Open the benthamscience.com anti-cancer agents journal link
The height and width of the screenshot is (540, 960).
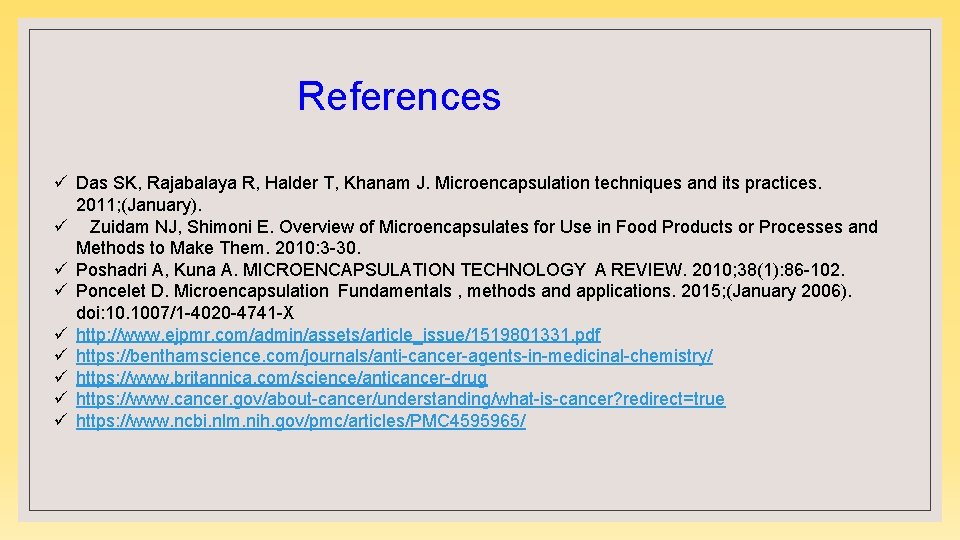click(394, 356)
